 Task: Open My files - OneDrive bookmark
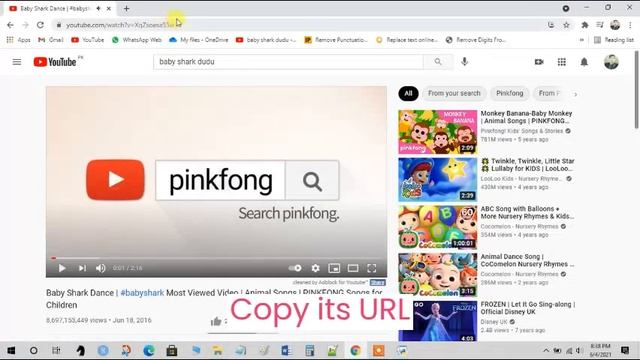coord(199,40)
